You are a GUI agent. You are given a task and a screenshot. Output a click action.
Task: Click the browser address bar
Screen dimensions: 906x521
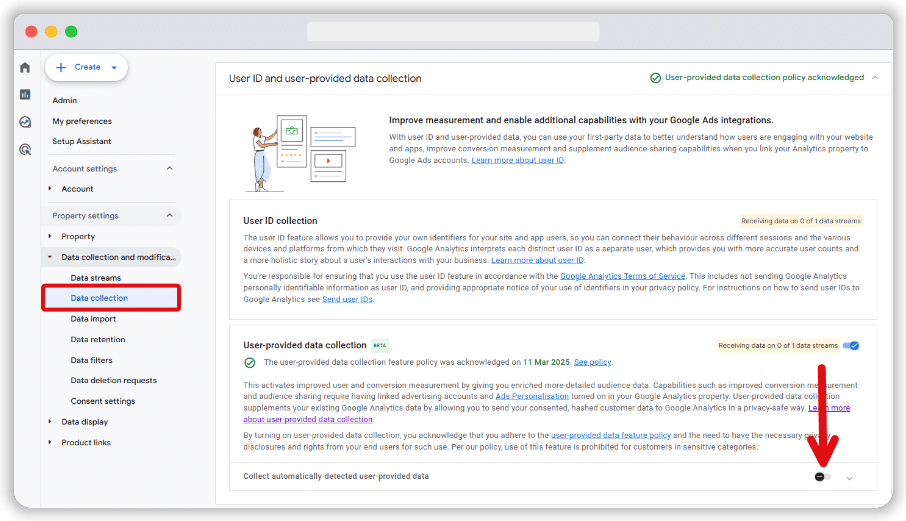pos(453,31)
